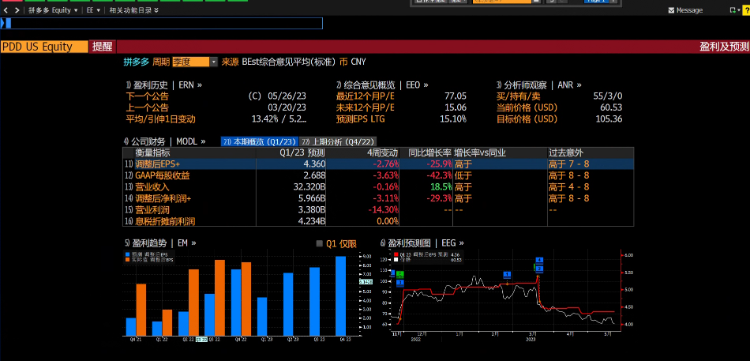Image resolution: width=750 pixels, height=361 pixels.
Task: Select the GAAP每股收益 row
Action: [378, 175]
